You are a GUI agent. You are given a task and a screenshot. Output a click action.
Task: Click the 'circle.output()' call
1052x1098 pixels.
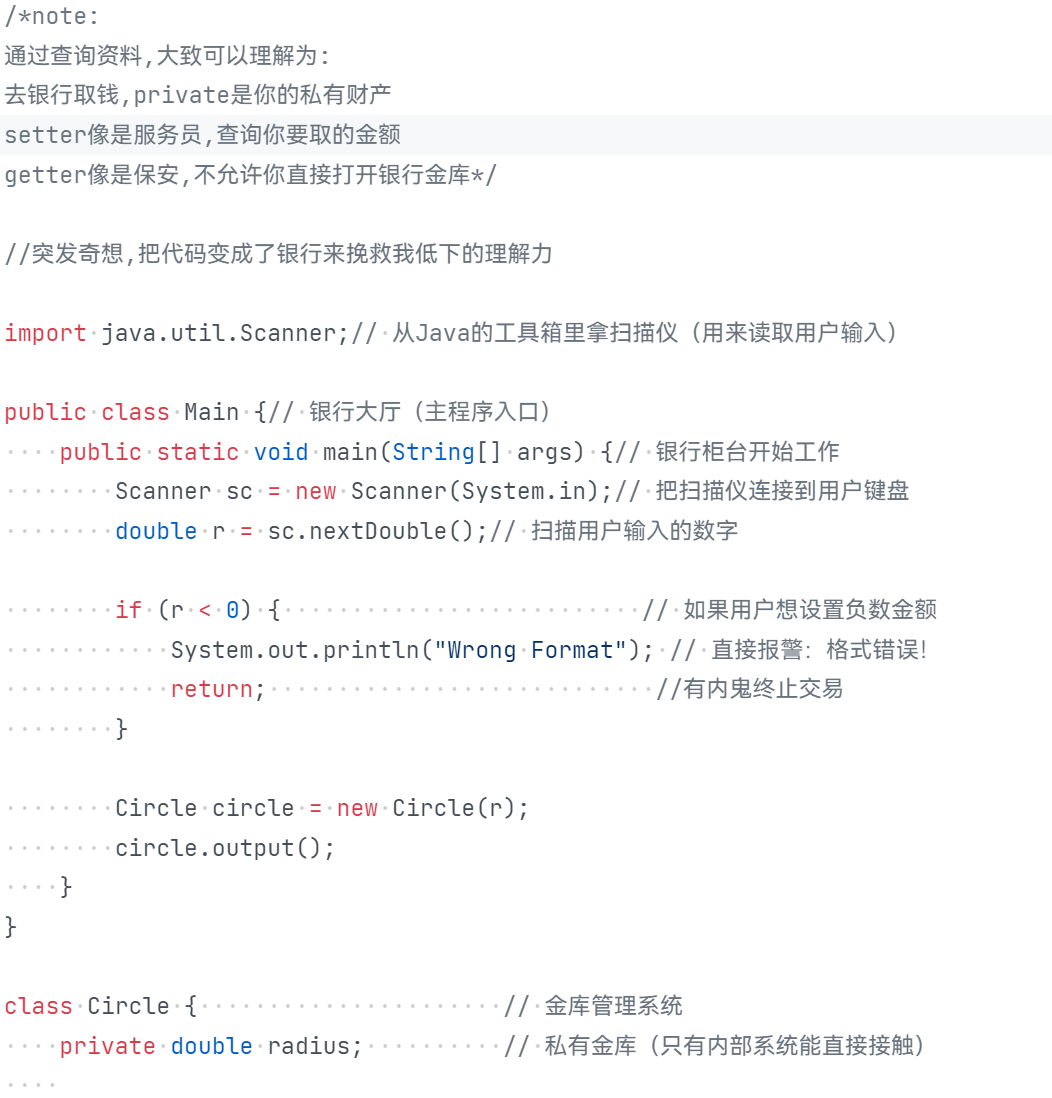click(x=218, y=848)
